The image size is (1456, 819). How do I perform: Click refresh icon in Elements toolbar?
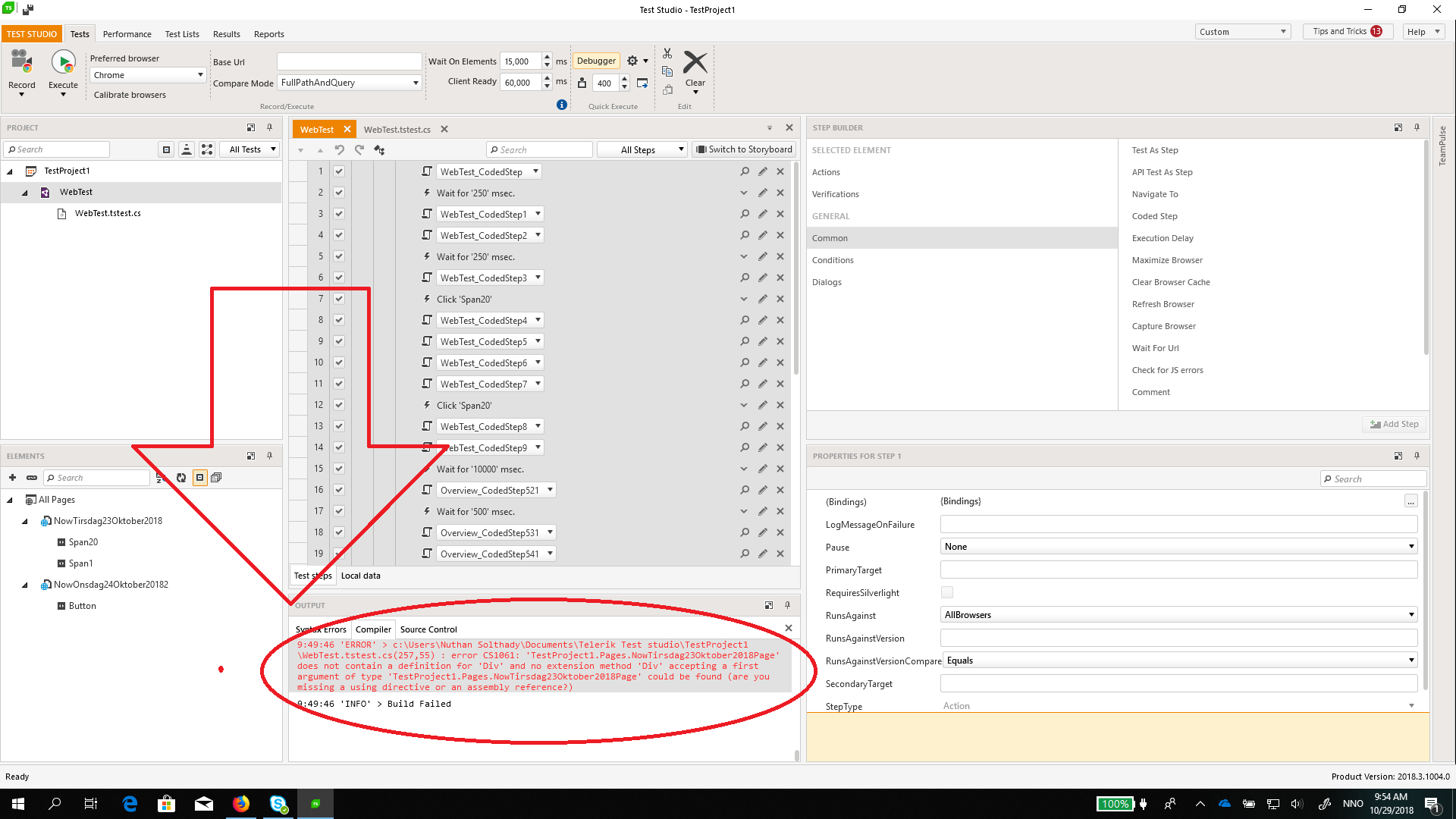pyautogui.click(x=181, y=478)
